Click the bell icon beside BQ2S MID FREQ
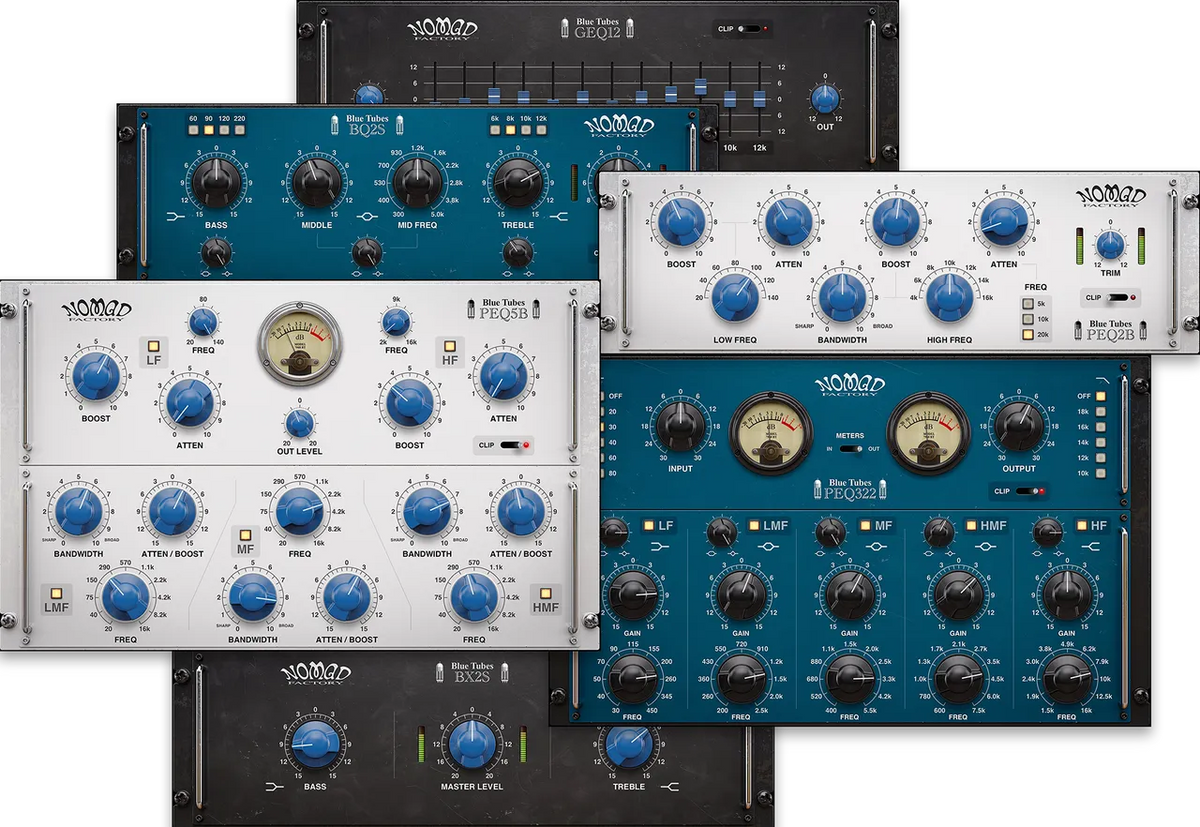The height and width of the screenshot is (827, 1200). pos(366,214)
